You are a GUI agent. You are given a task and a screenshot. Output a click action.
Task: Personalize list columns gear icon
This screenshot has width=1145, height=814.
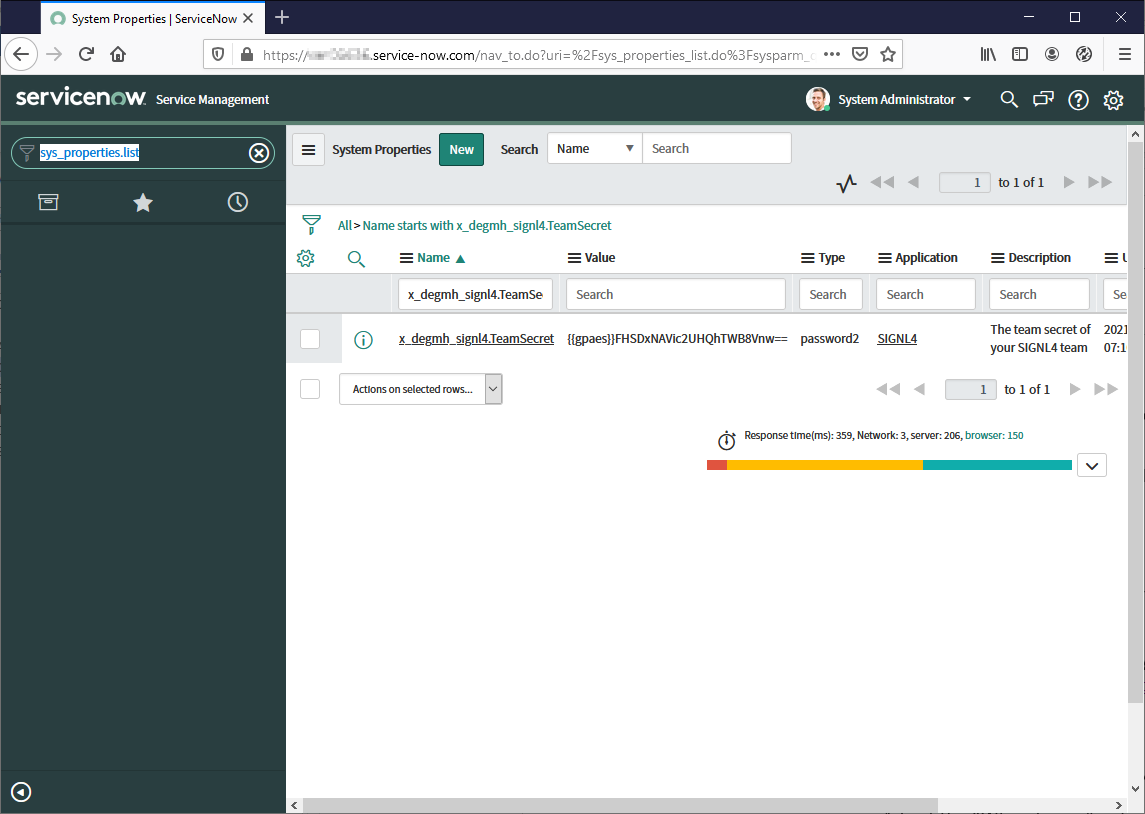306,258
